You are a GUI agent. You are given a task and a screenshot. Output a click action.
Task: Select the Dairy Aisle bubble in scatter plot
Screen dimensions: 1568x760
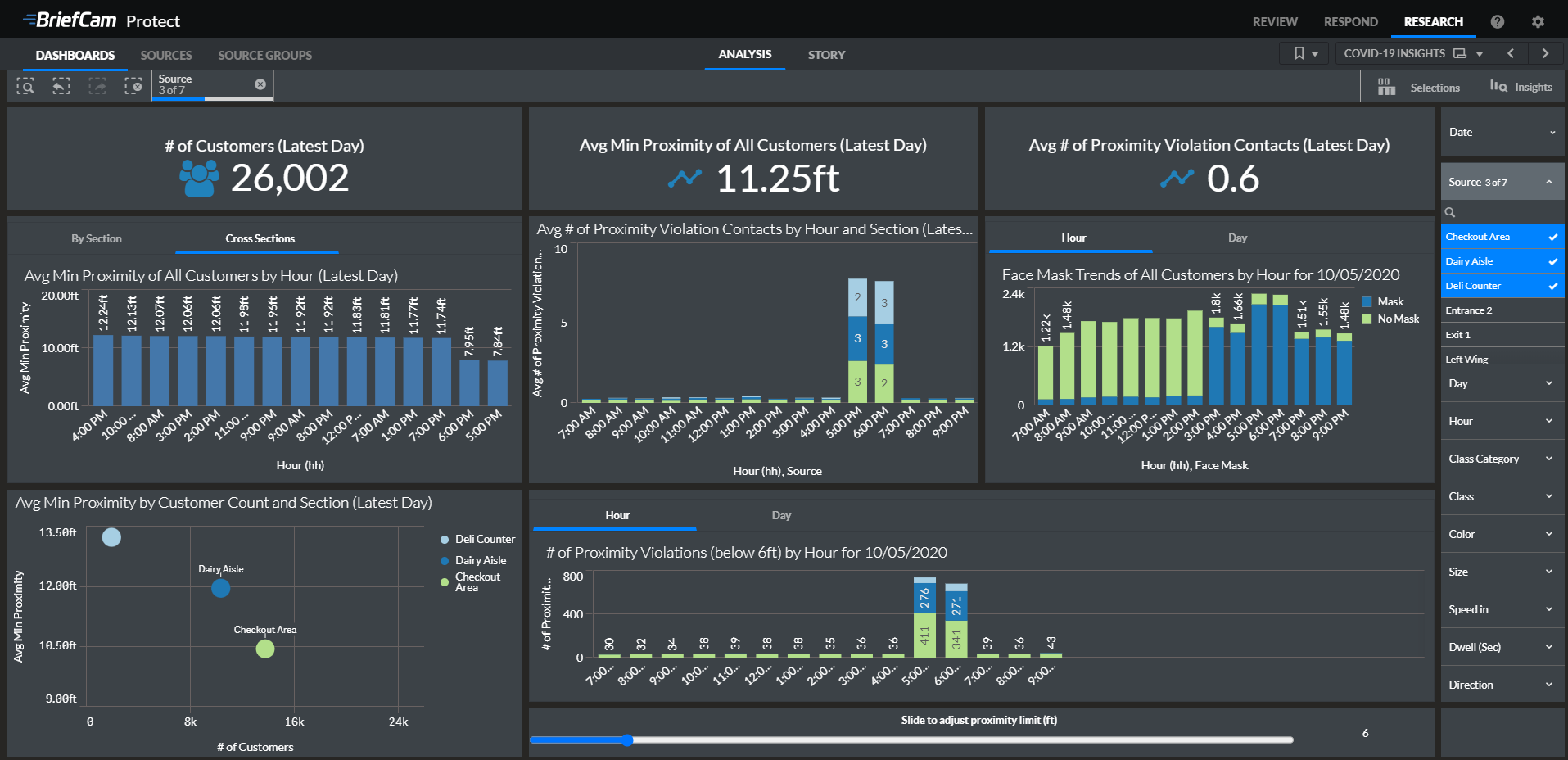(220, 588)
